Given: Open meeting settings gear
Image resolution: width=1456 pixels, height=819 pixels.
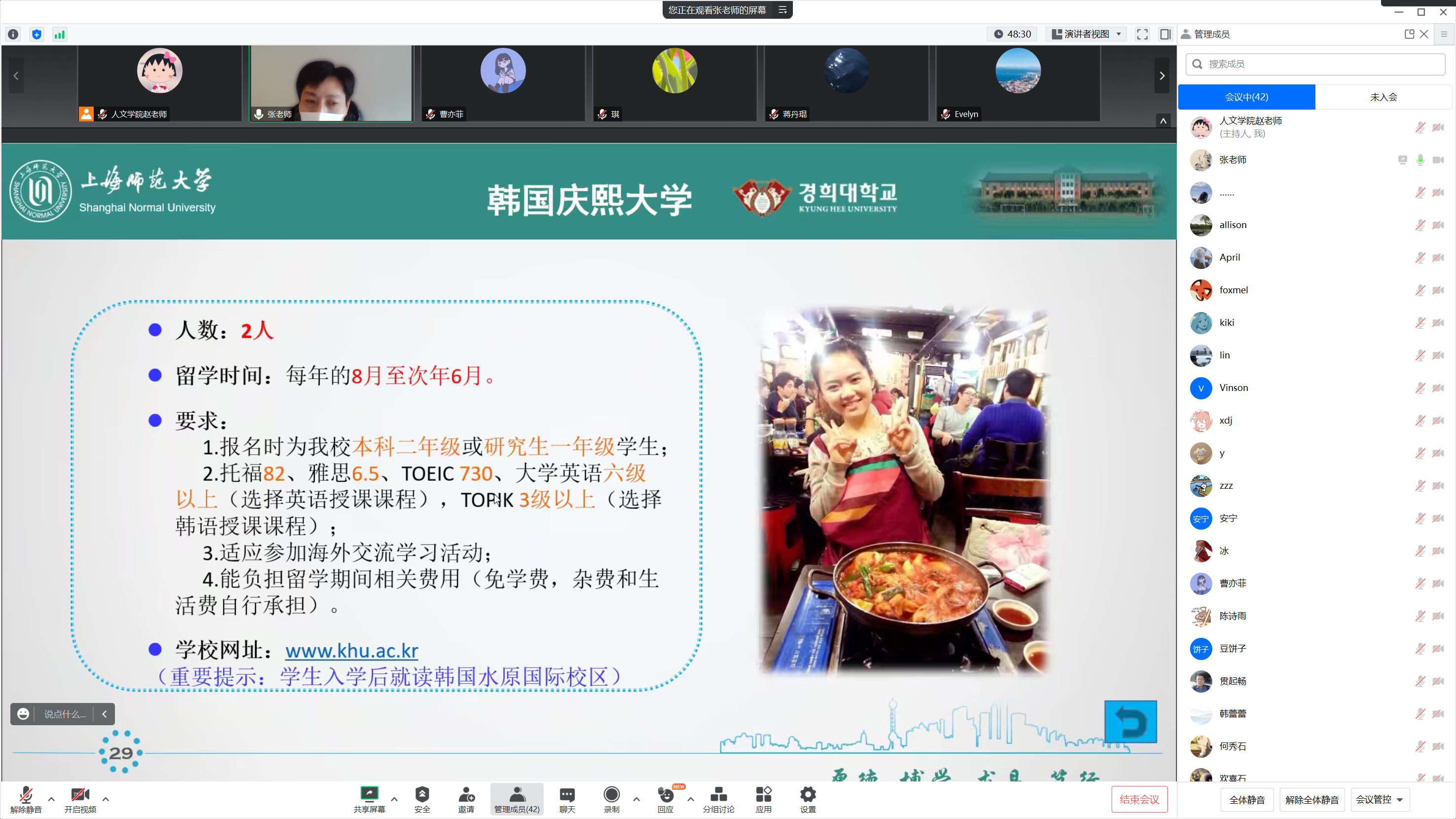Looking at the screenshot, I should click(x=808, y=799).
